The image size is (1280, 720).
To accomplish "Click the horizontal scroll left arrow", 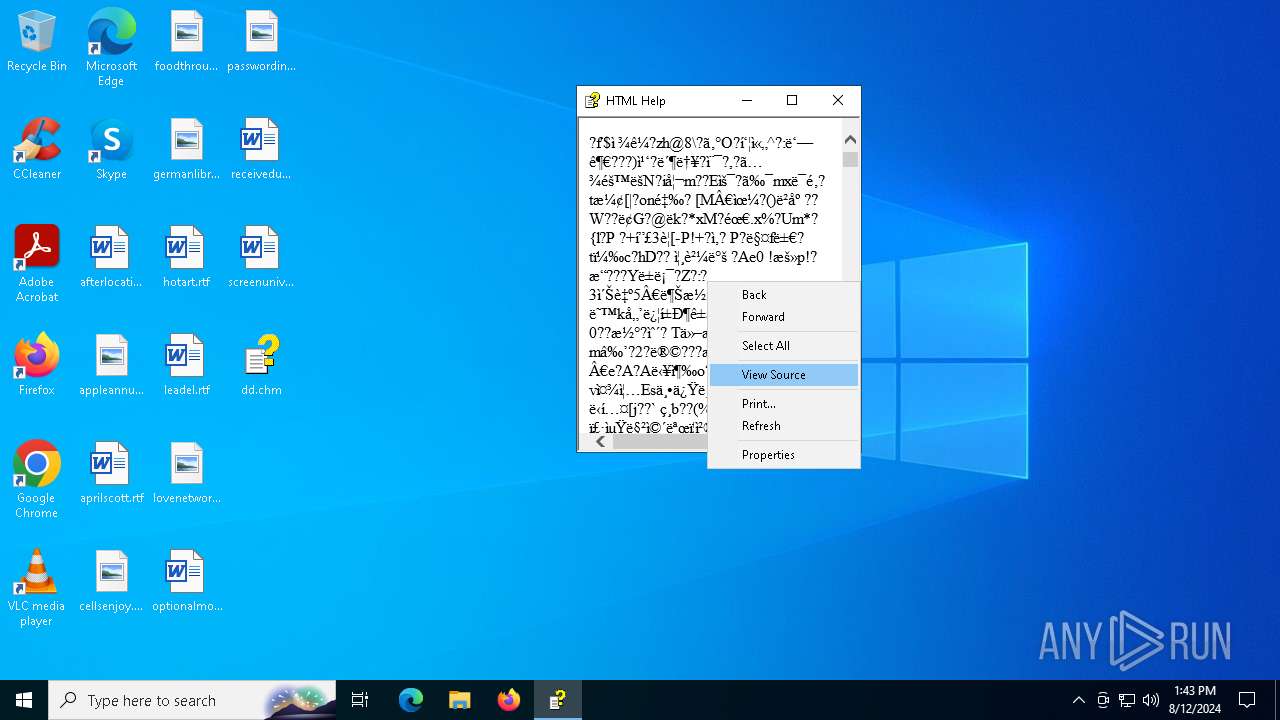I will pyautogui.click(x=600, y=442).
